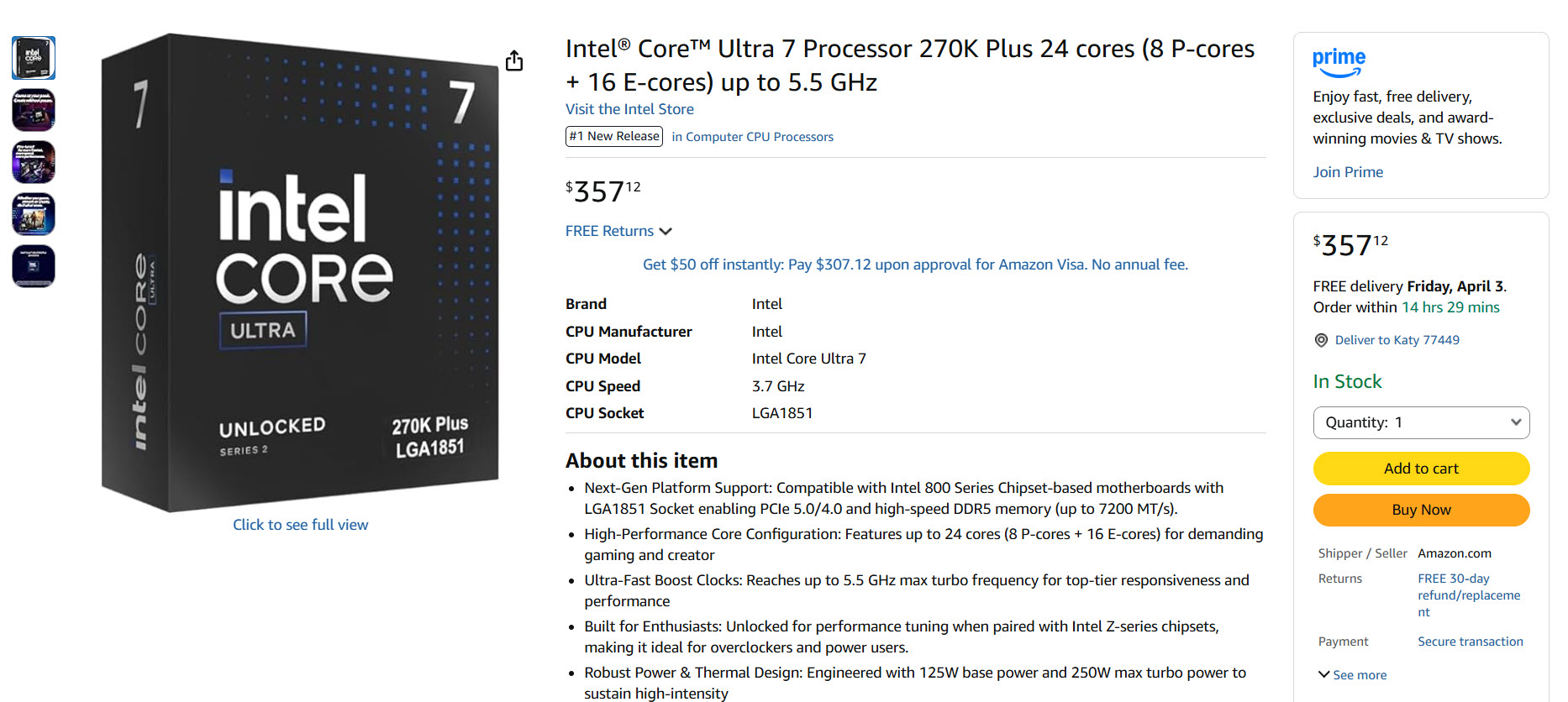This screenshot has height=702, width=1568.
Task: Click the share icon near product image
Action: pos(514,60)
